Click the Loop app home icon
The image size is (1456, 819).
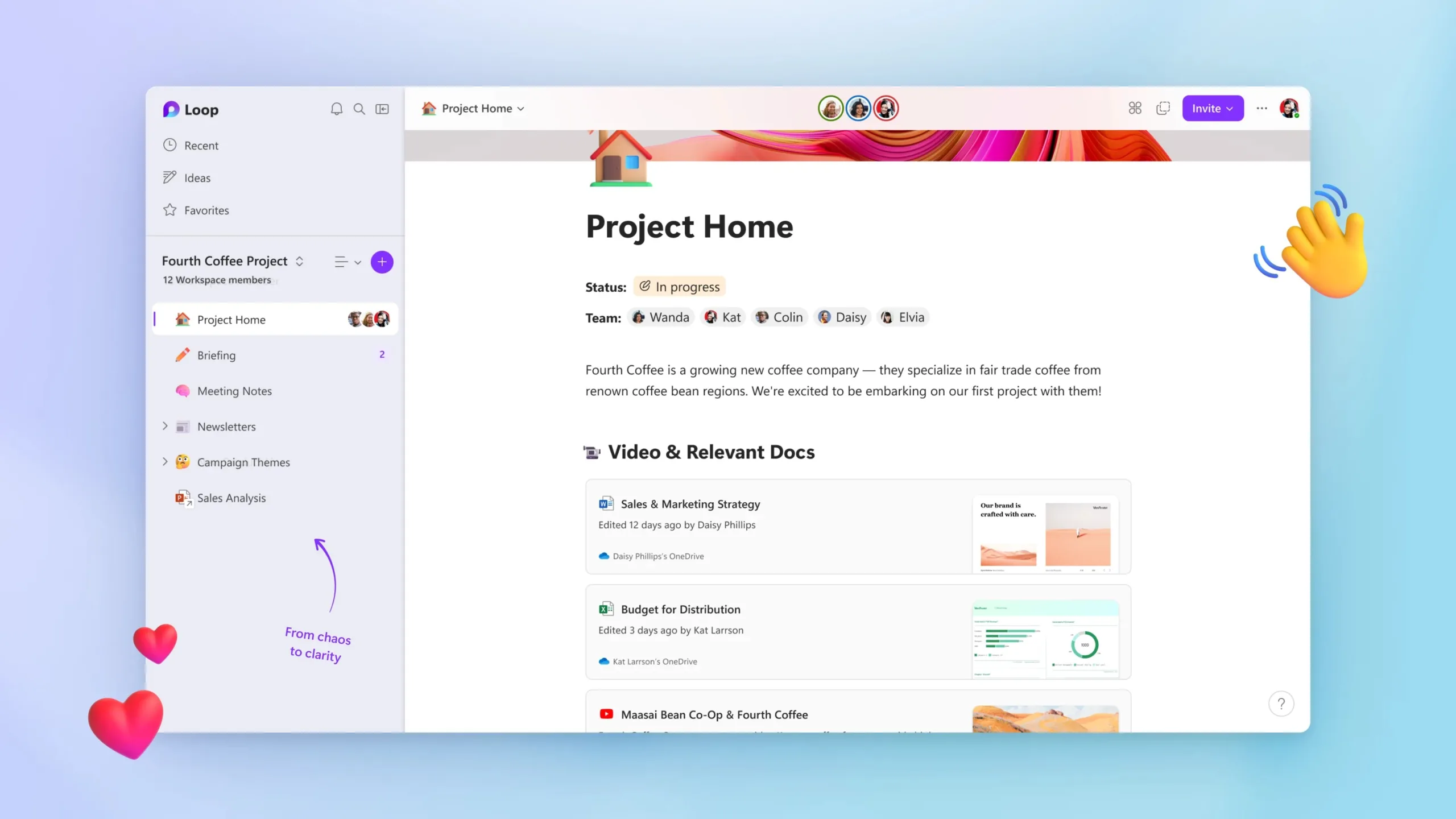(171, 109)
